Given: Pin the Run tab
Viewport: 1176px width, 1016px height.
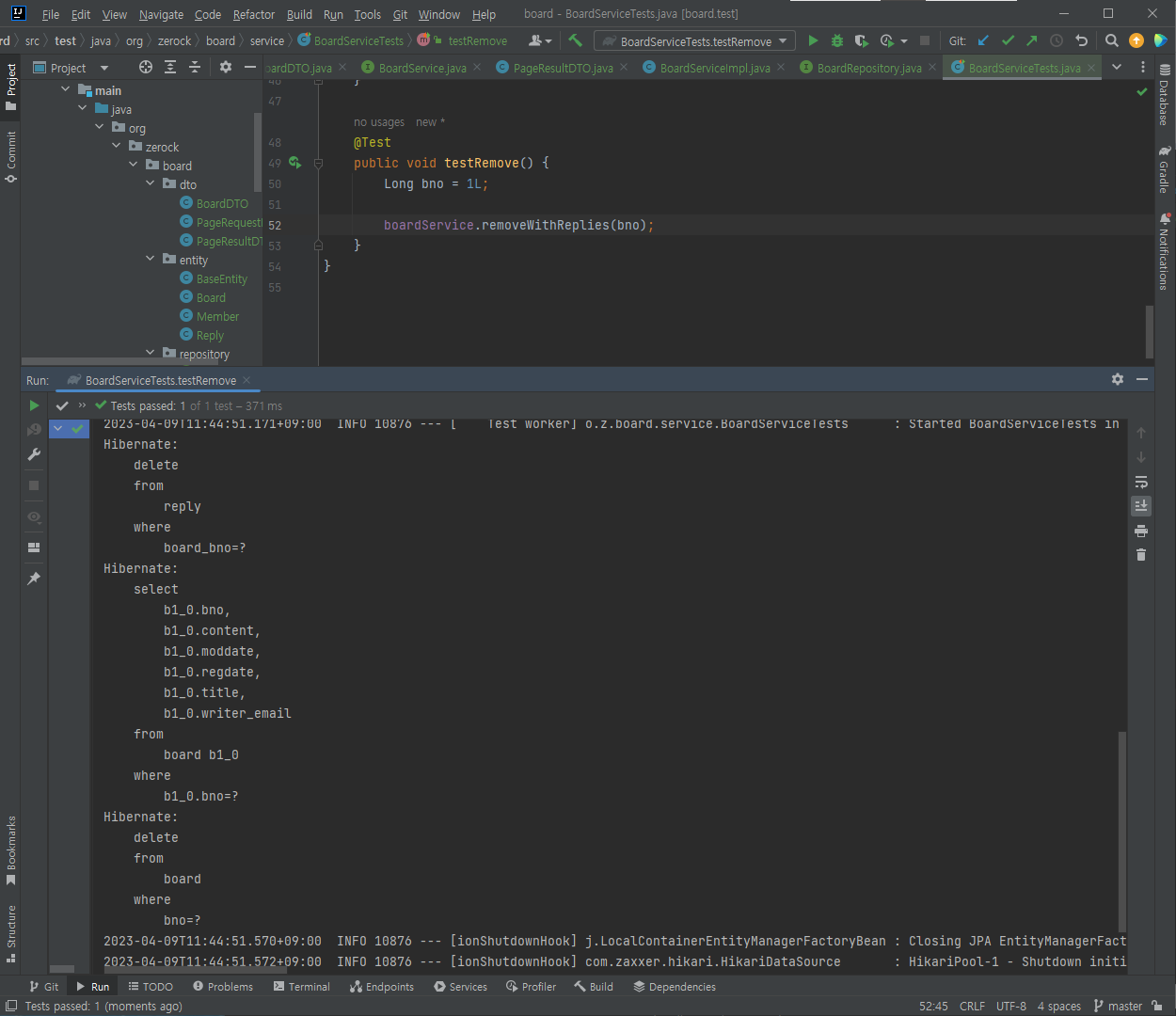Looking at the screenshot, I should coord(34,579).
